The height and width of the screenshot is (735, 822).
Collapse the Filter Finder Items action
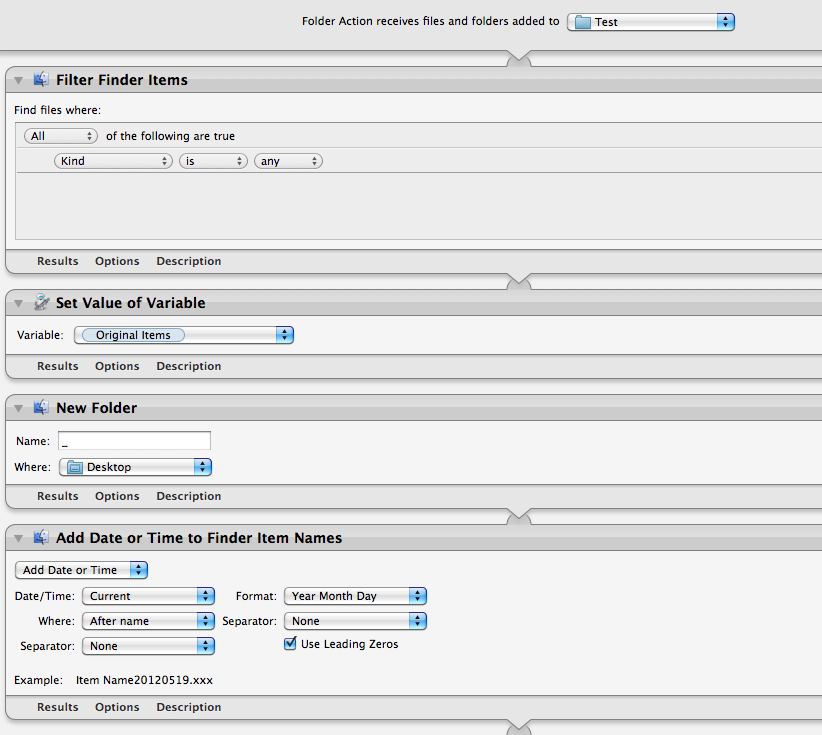[x=18, y=80]
